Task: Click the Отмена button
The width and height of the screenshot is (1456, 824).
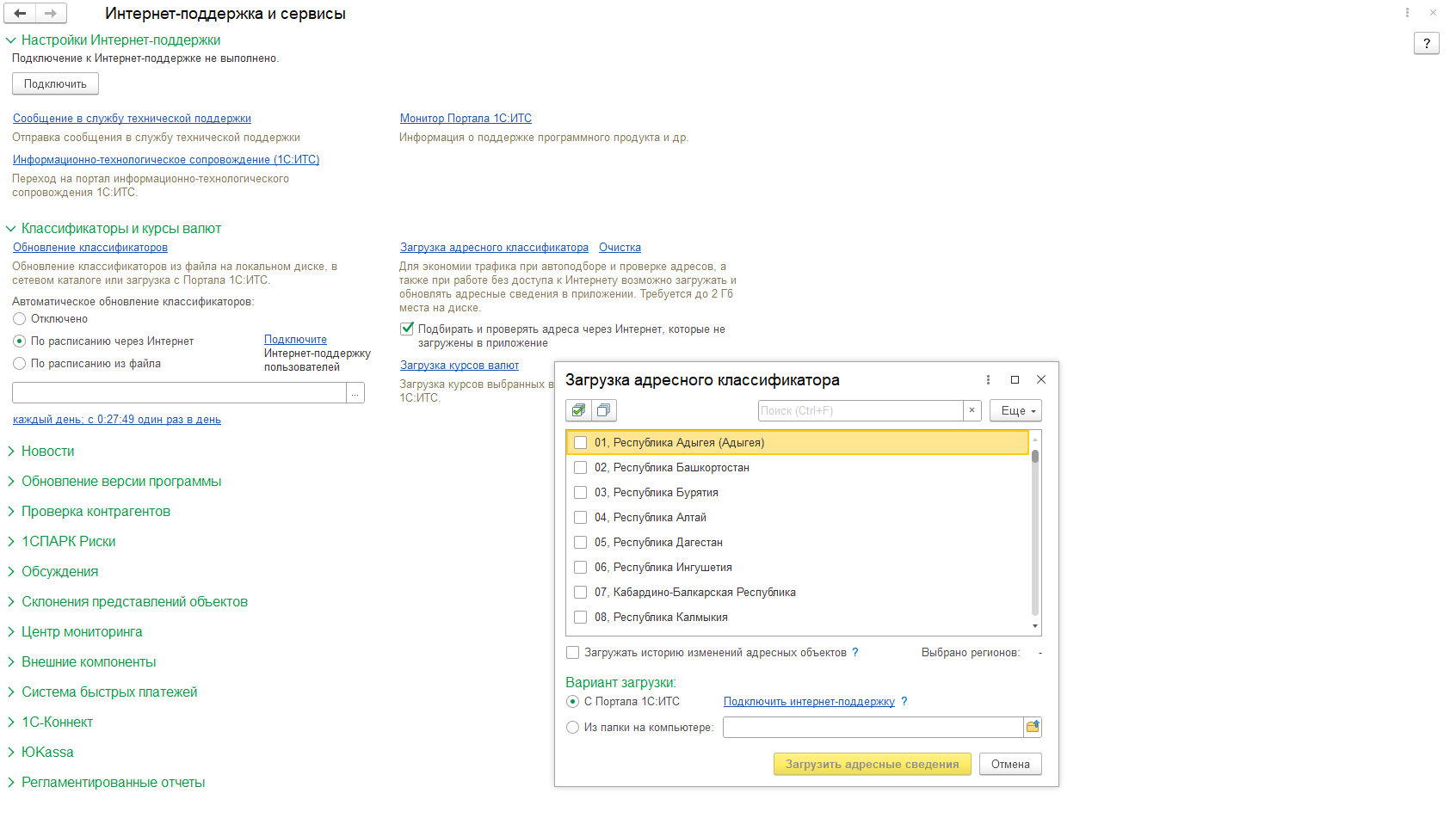Action: tap(1010, 764)
